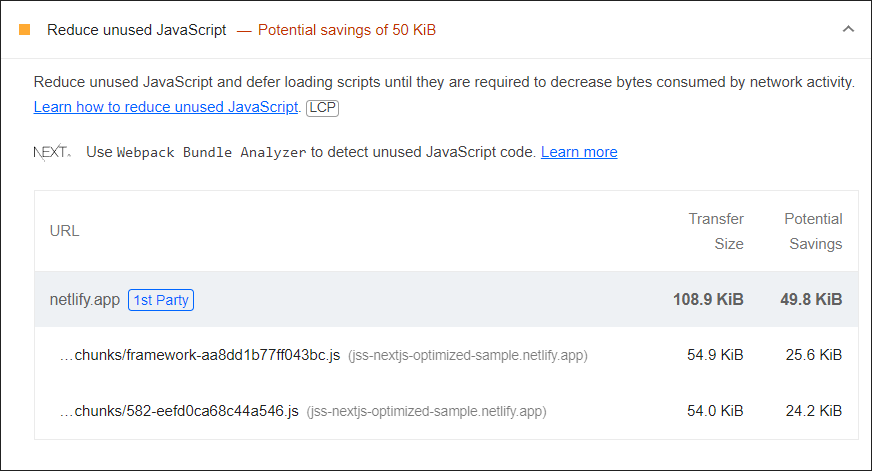Click the LCP metric badge

click(x=322, y=107)
